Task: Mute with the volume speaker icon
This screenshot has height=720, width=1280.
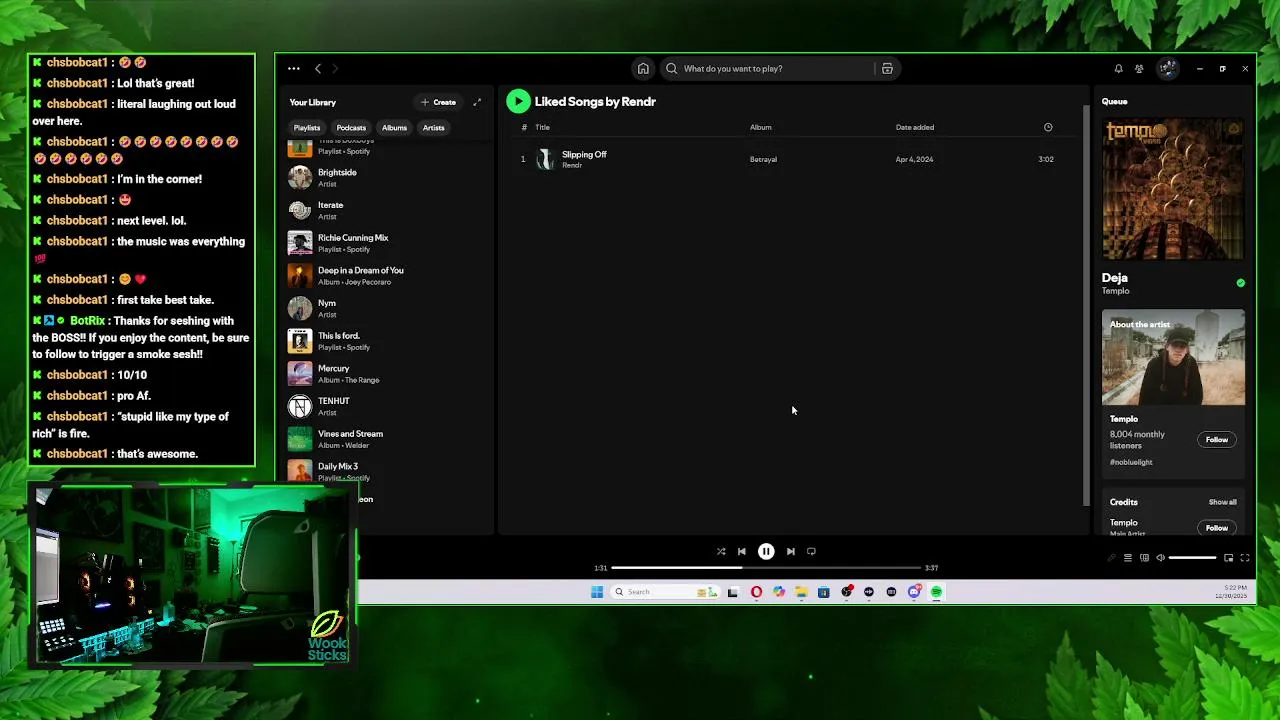Action: tap(1160, 558)
